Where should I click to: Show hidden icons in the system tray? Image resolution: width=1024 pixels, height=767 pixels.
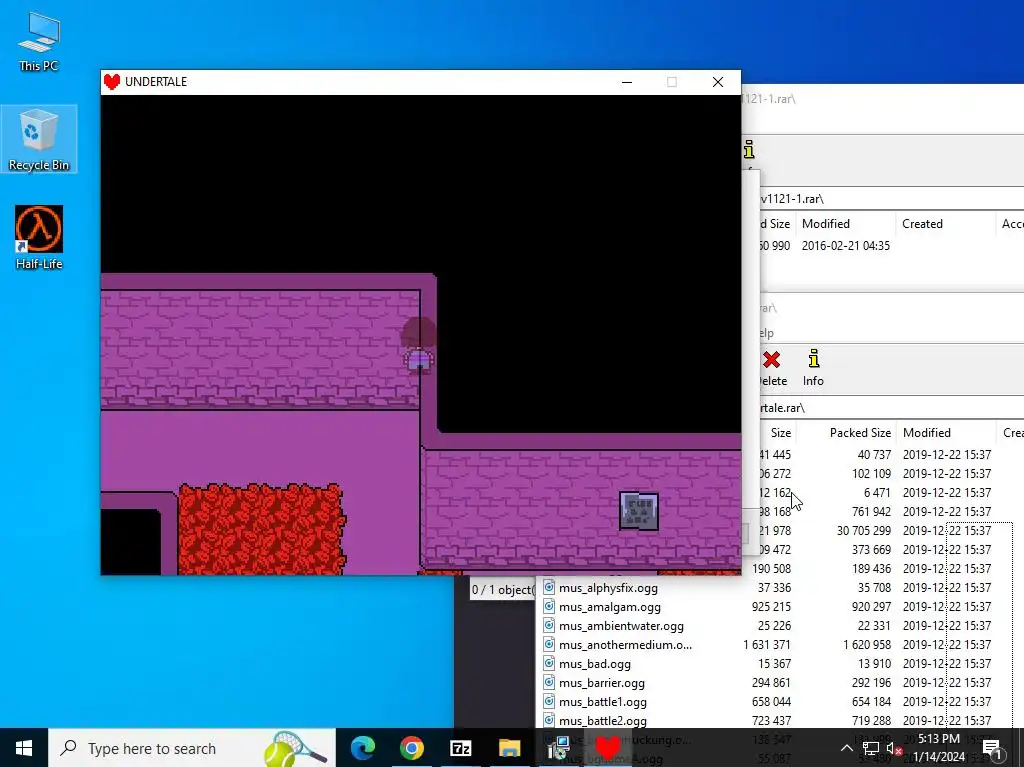pos(846,749)
